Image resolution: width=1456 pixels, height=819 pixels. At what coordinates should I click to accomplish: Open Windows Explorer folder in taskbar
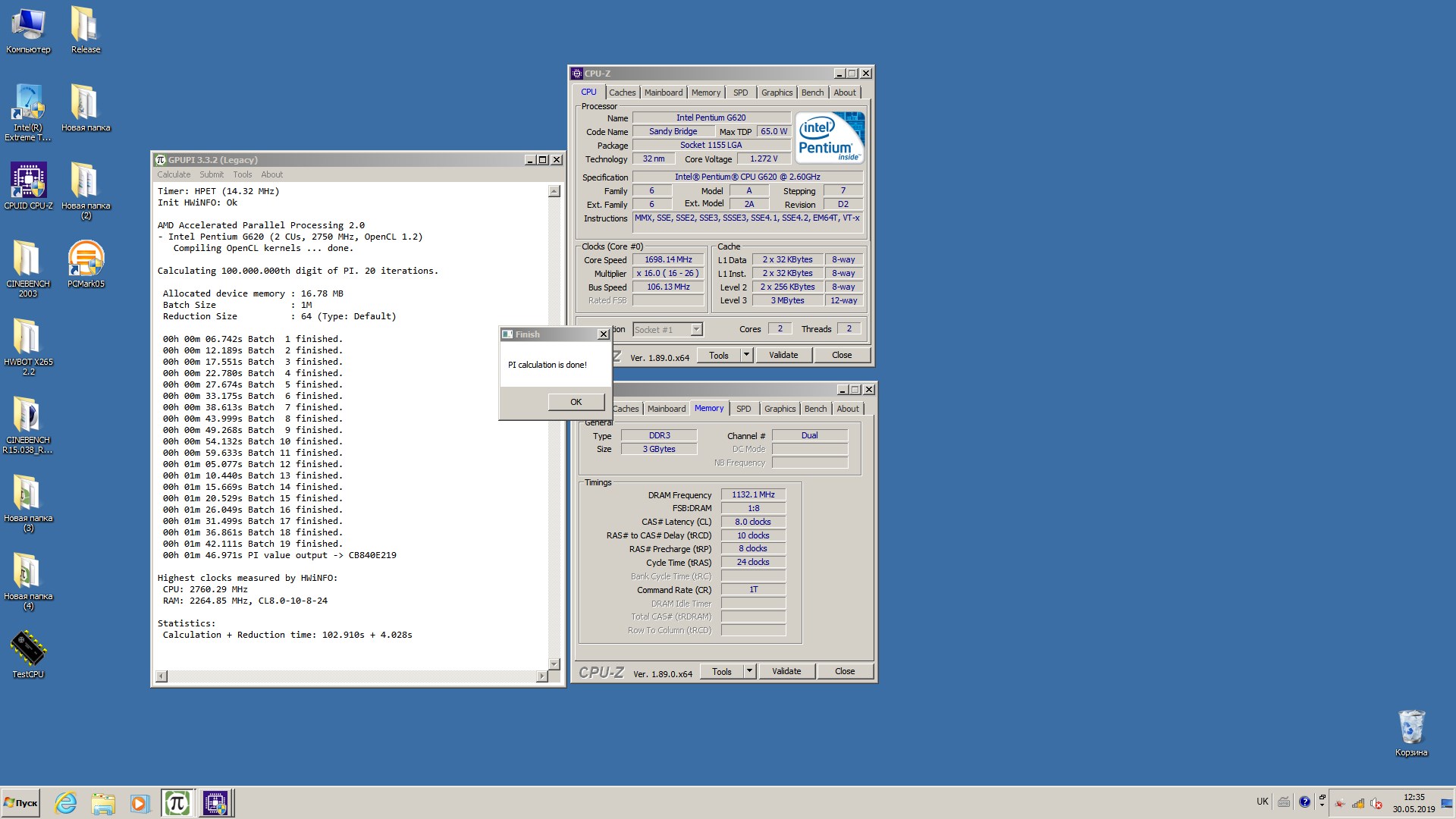[102, 803]
